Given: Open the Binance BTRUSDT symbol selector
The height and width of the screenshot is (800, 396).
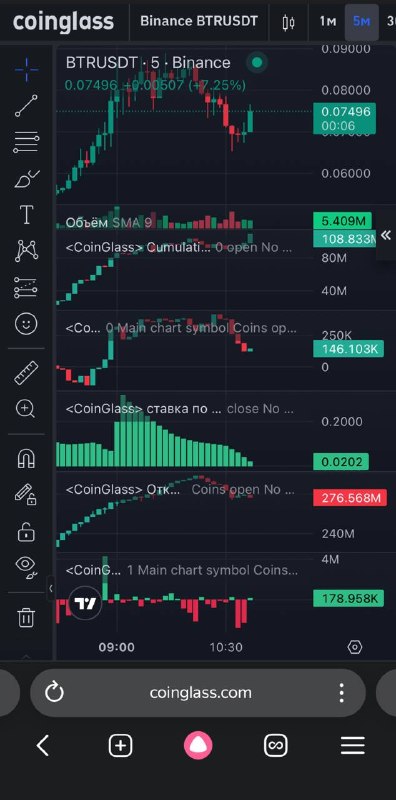Looking at the screenshot, I should pyautogui.click(x=199, y=21).
